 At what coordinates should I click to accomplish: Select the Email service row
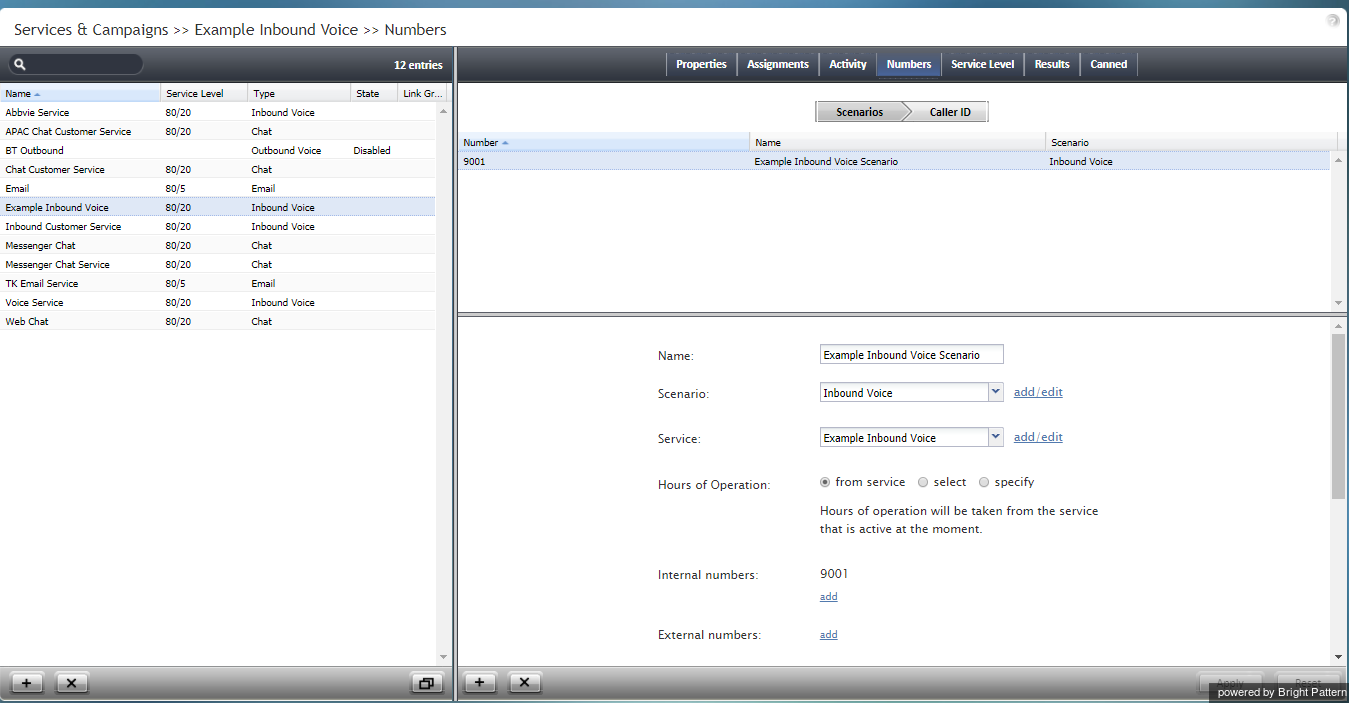click(218, 189)
